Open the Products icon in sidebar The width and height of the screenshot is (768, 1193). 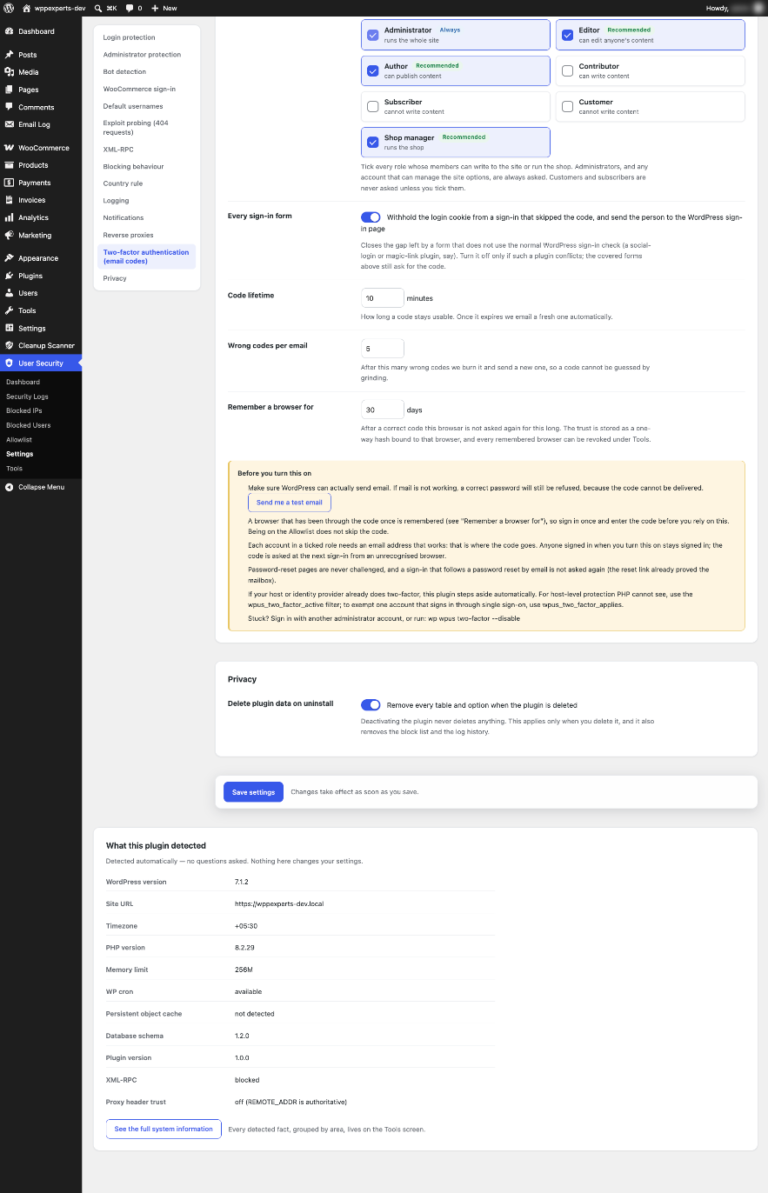pyautogui.click(x=9, y=165)
